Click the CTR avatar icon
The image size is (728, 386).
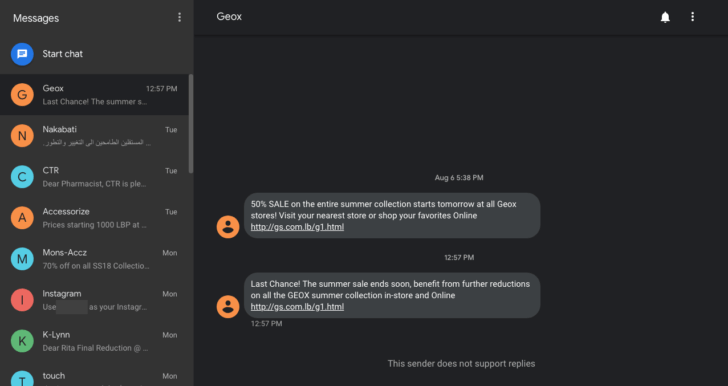click(x=22, y=177)
